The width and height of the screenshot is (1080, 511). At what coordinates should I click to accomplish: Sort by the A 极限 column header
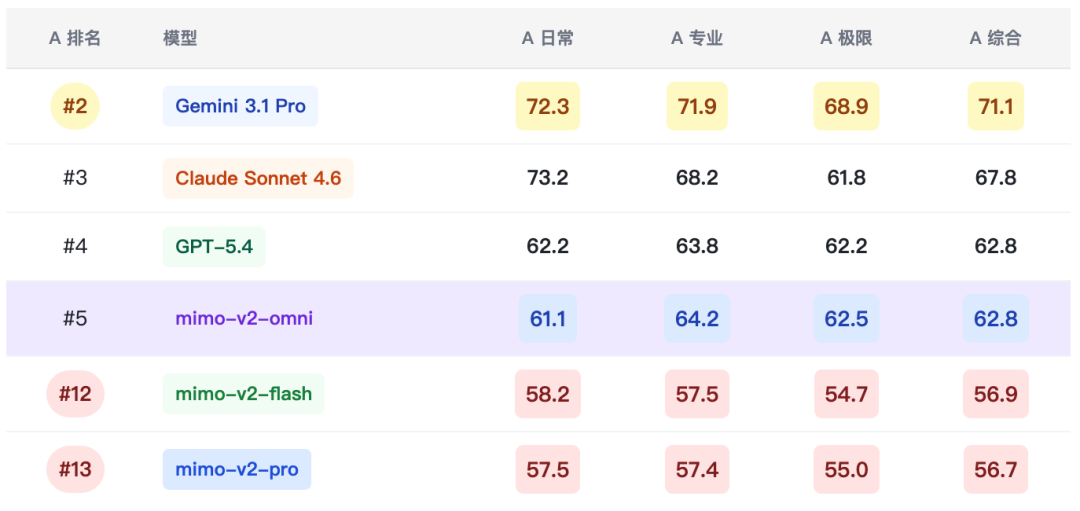point(846,38)
